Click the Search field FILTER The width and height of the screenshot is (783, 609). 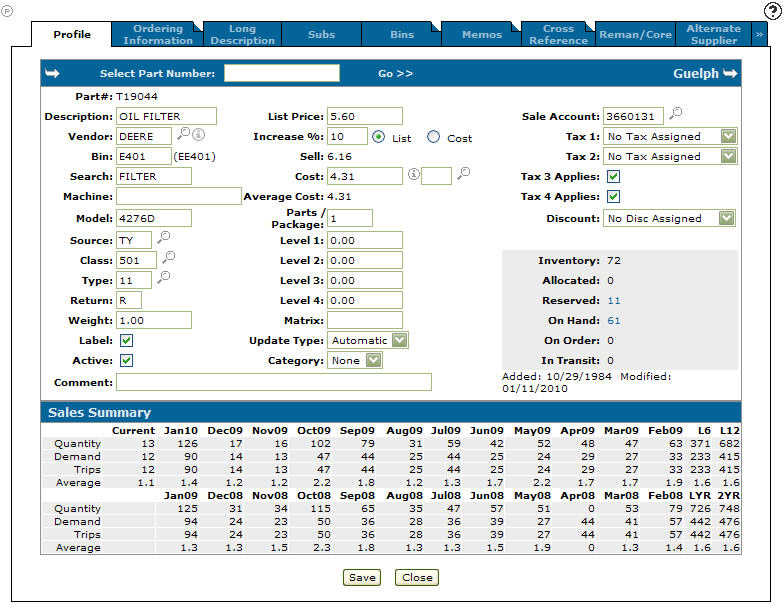pos(154,176)
